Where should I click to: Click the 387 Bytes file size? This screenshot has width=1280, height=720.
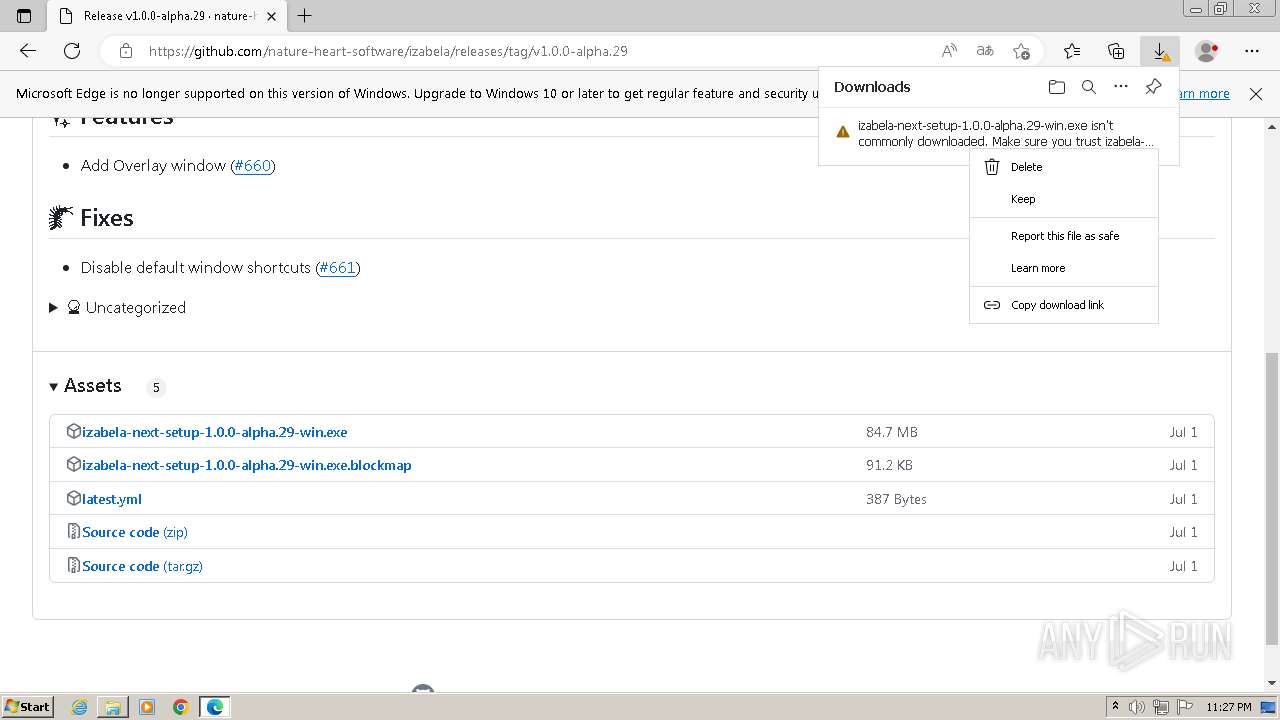click(x=896, y=499)
